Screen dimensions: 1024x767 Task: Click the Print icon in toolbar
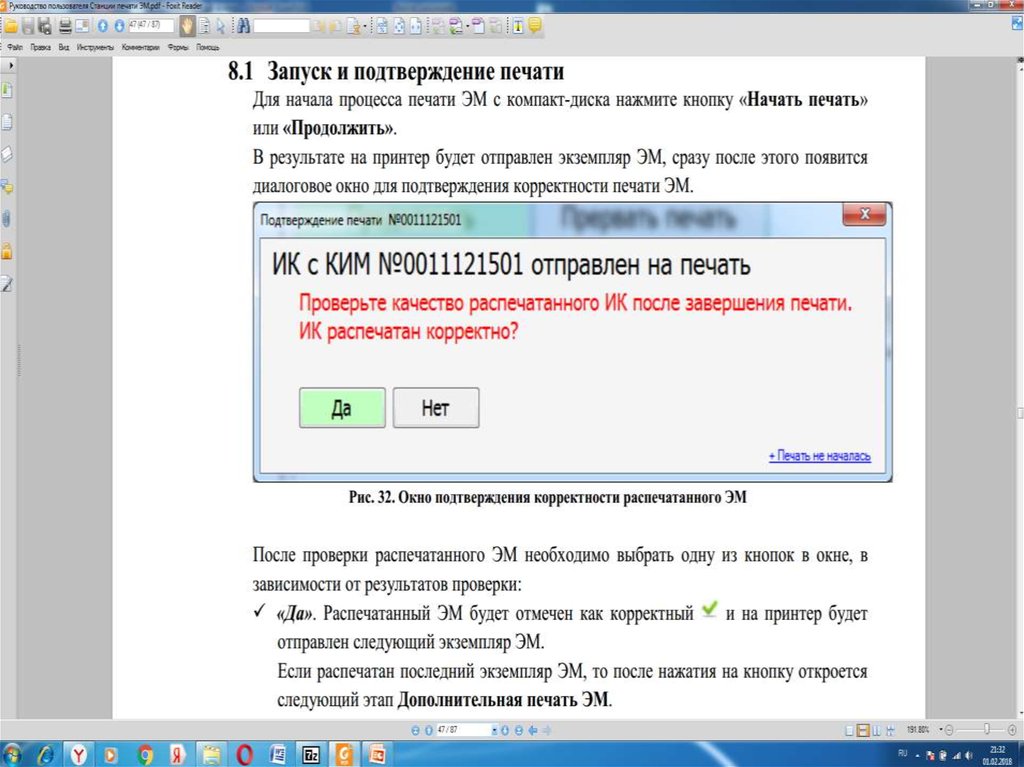coord(65,25)
